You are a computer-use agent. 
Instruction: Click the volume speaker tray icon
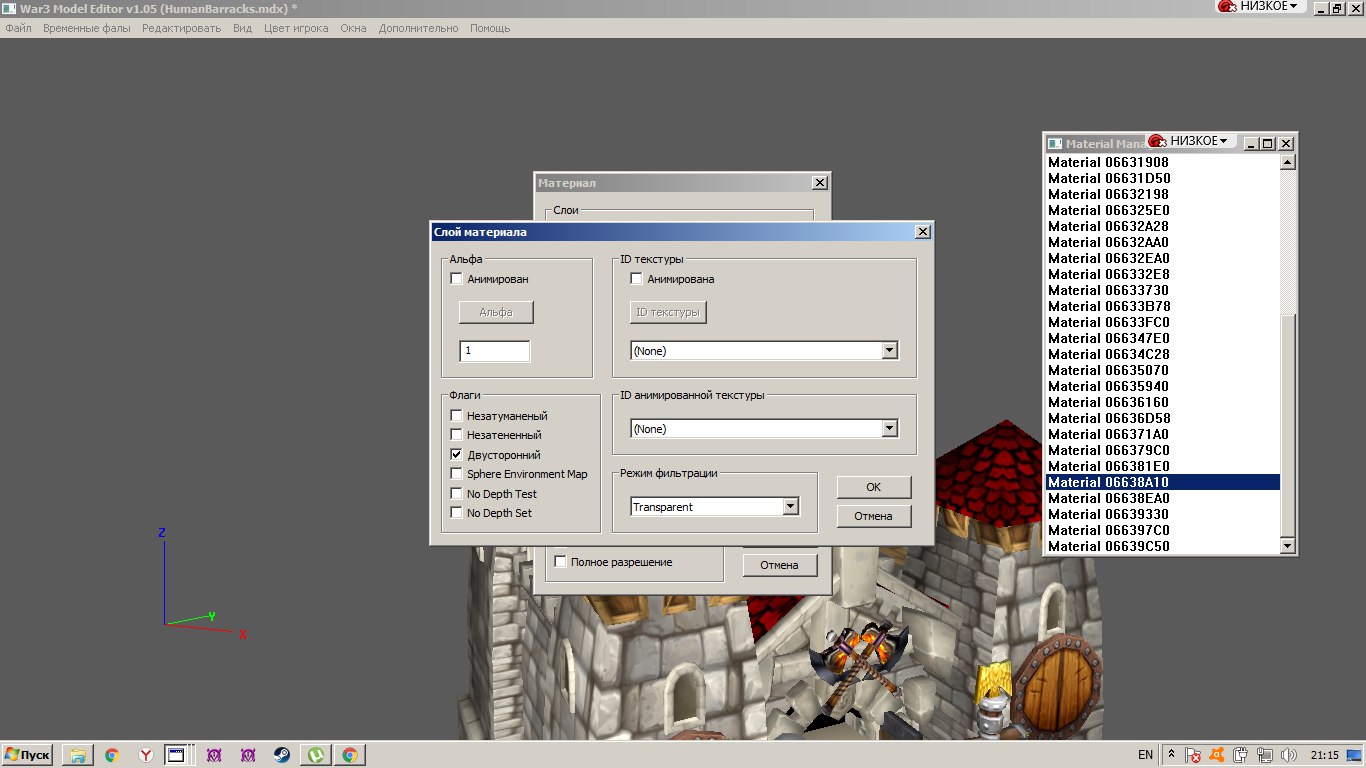pyautogui.click(x=1289, y=755)
